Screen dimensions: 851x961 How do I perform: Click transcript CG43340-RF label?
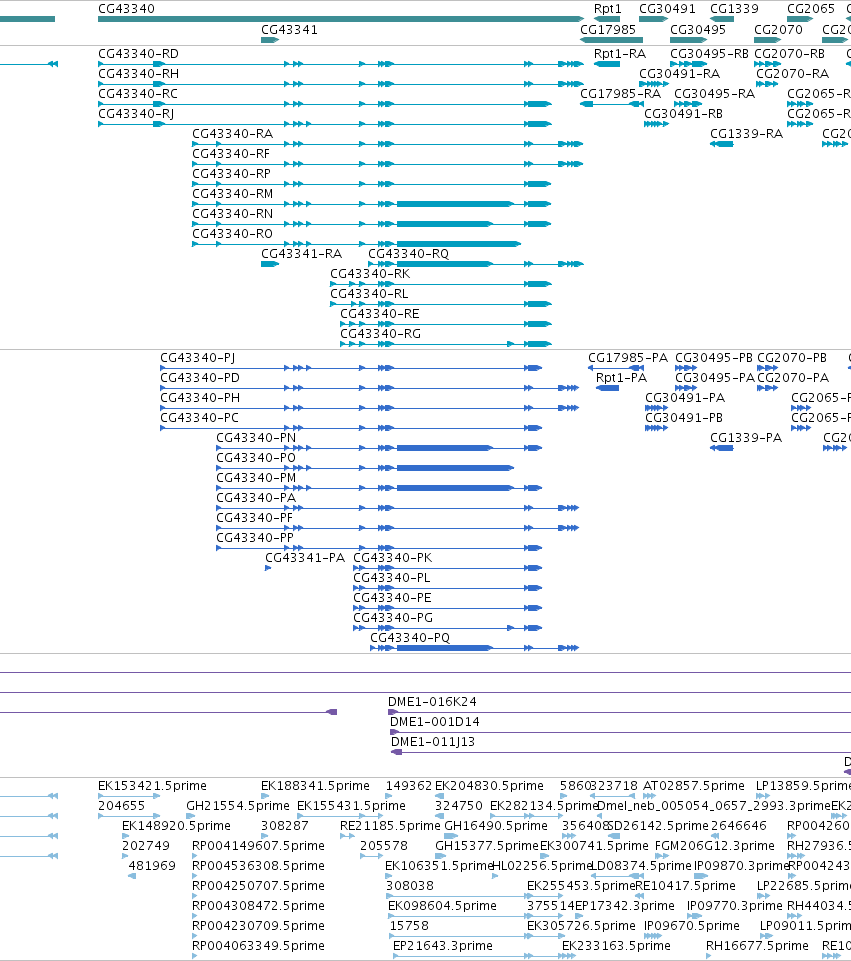pyautogui.click(x=231, y=154)
